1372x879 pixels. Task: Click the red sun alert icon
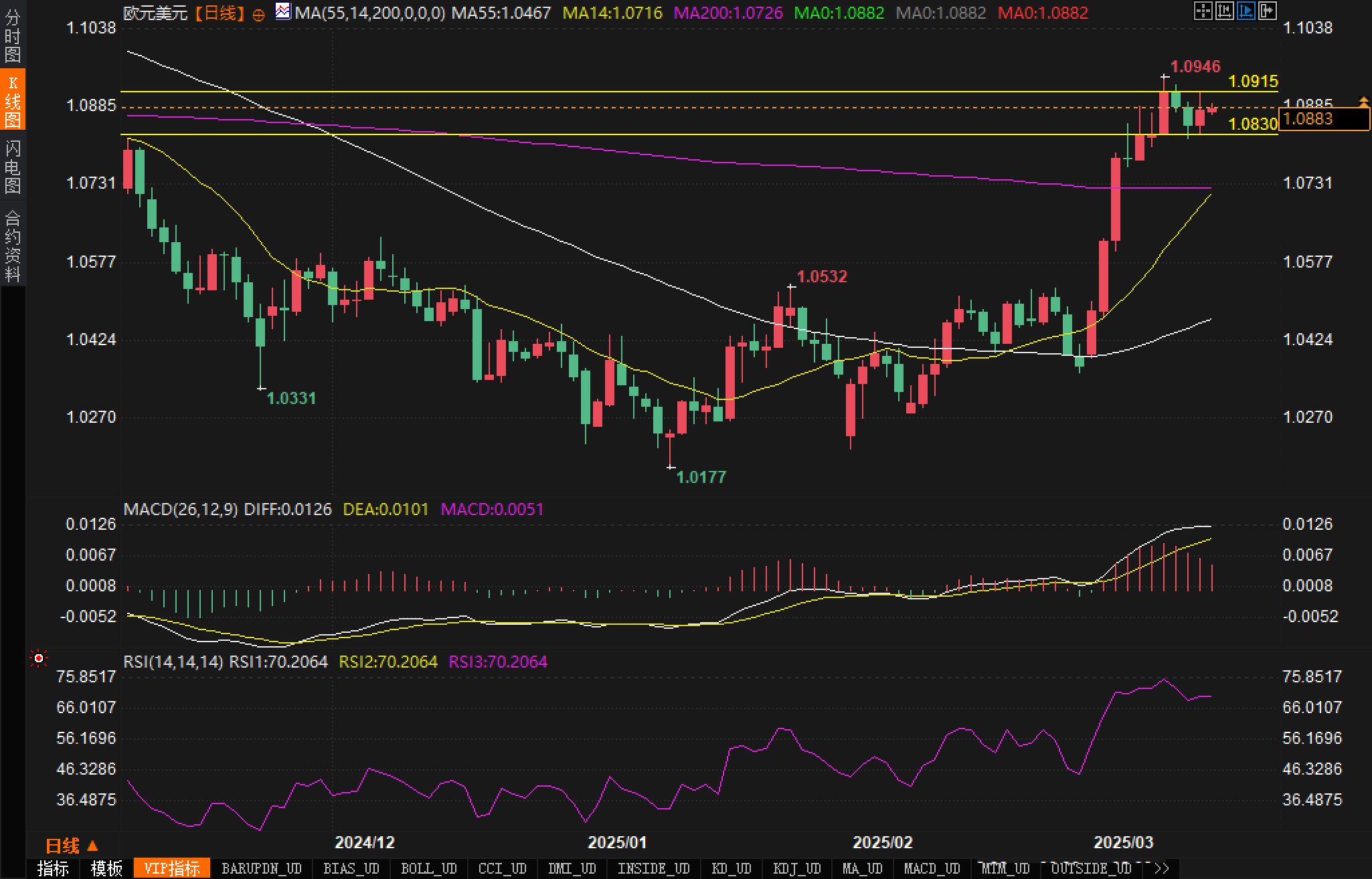39,659
